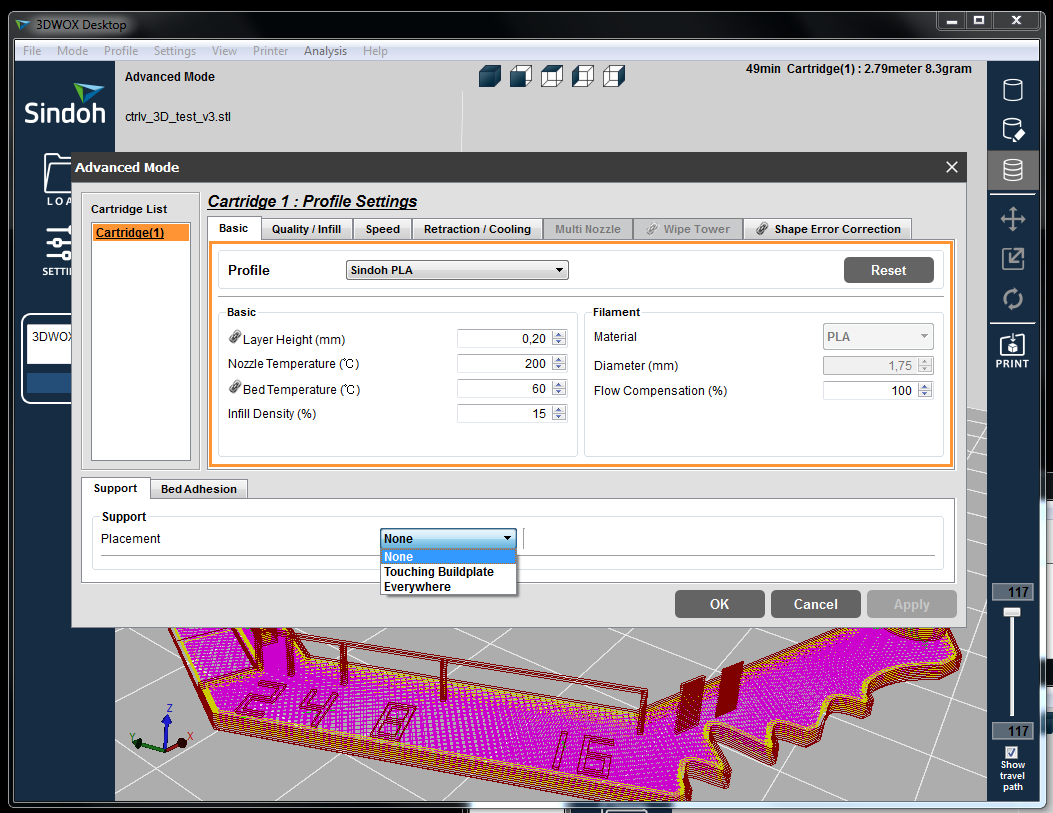
Task: Adjust Nozzle Temperature spinner
Action: click(x=559, y=363)
